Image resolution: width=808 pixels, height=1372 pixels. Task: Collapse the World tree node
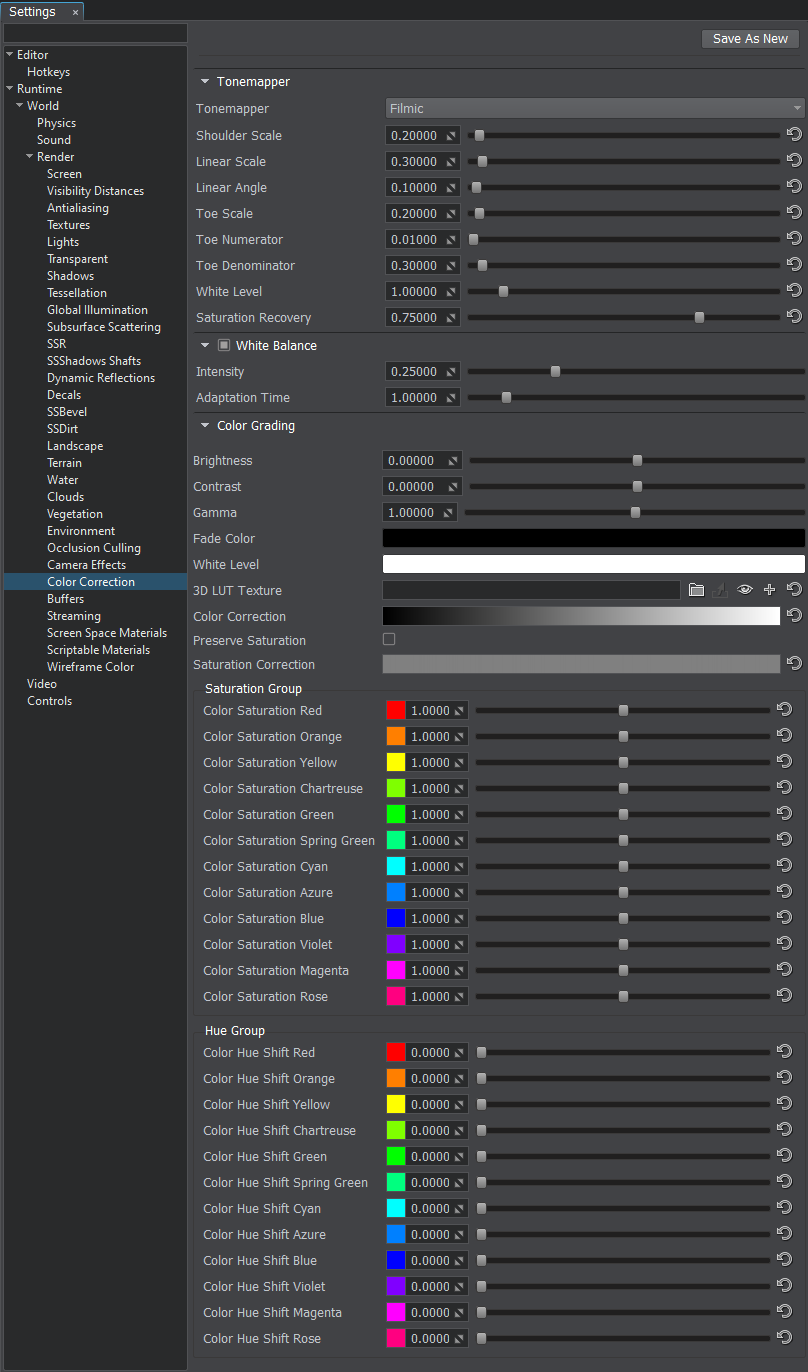[x=19, y=105]
